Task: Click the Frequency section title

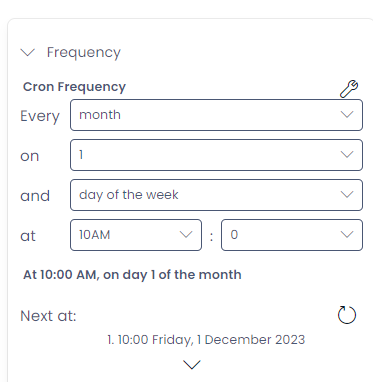Action: pos(84,53)
